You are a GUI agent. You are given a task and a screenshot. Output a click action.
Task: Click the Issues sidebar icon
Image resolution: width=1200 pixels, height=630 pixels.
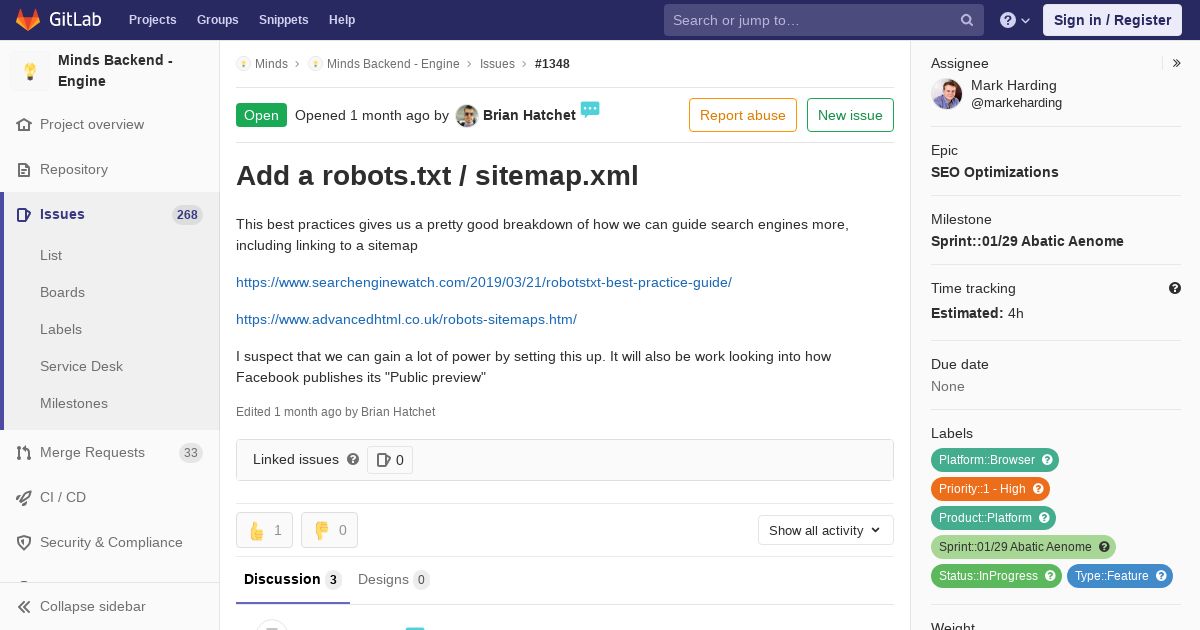coord(24,215)
